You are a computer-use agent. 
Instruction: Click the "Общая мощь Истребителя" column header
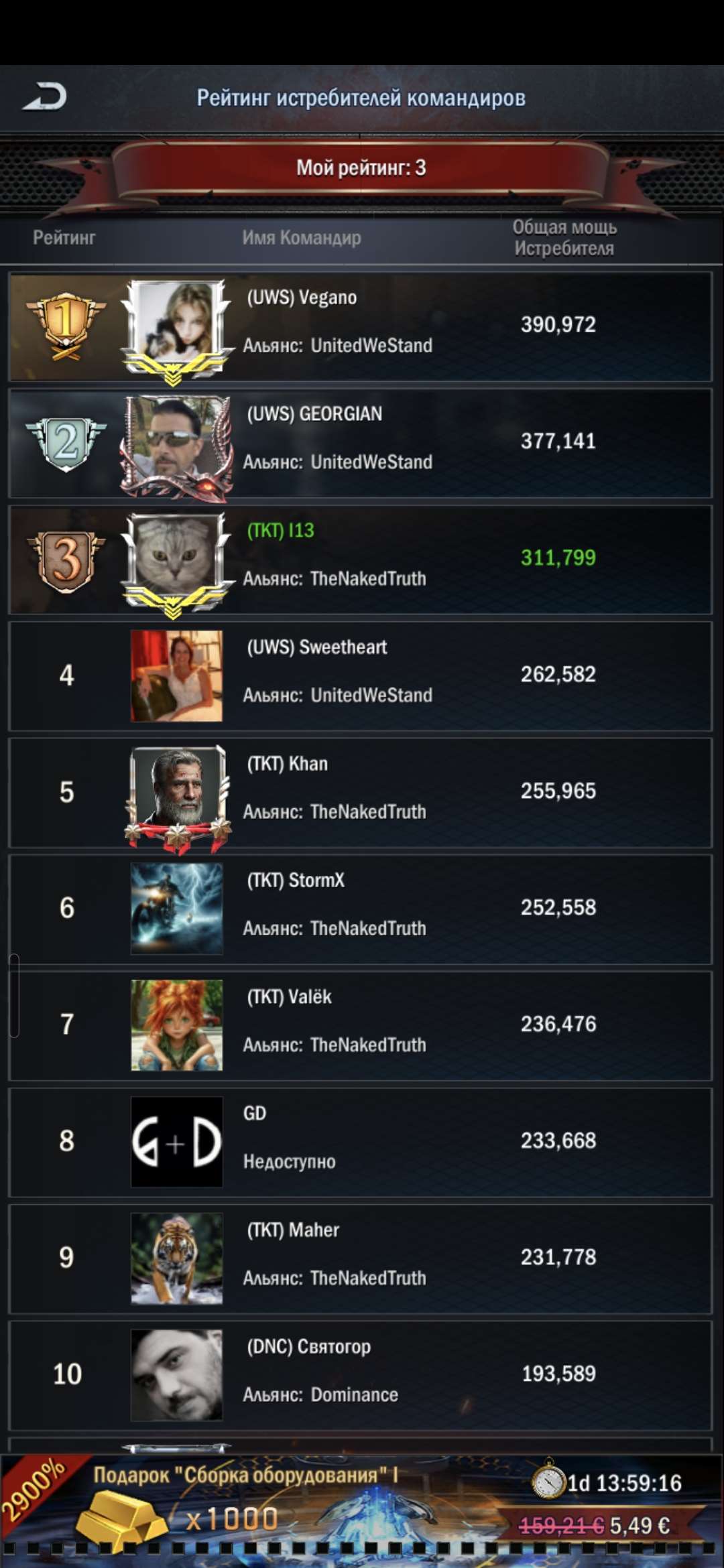pyautogui.click(x=564, y=237)
